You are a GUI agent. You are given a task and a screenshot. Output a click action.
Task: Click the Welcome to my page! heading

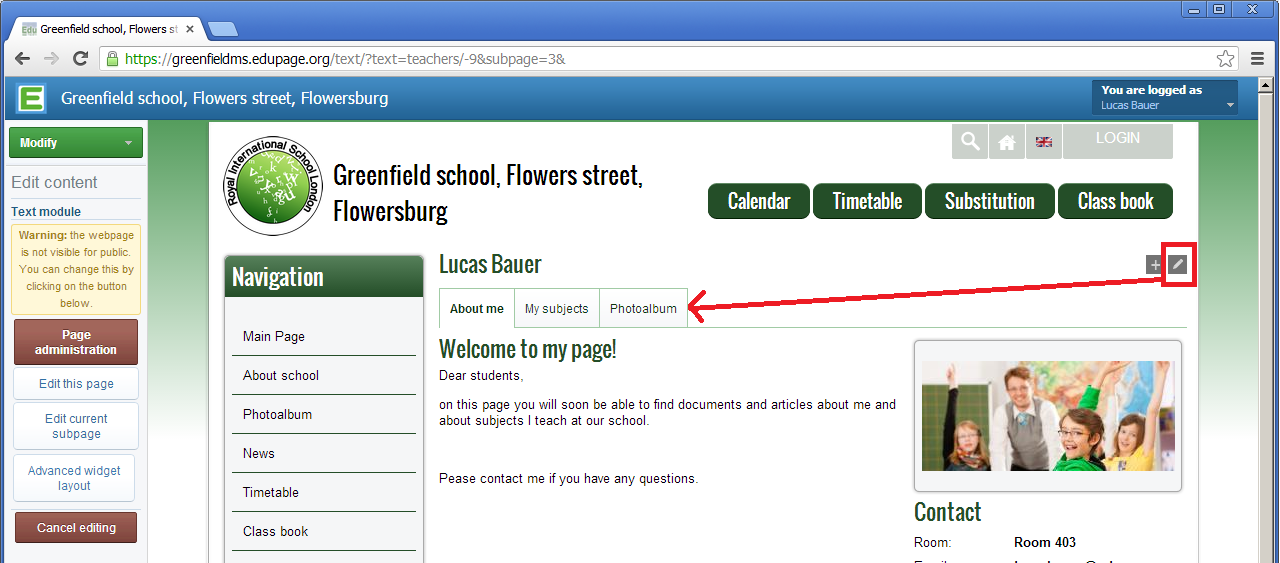528,350
